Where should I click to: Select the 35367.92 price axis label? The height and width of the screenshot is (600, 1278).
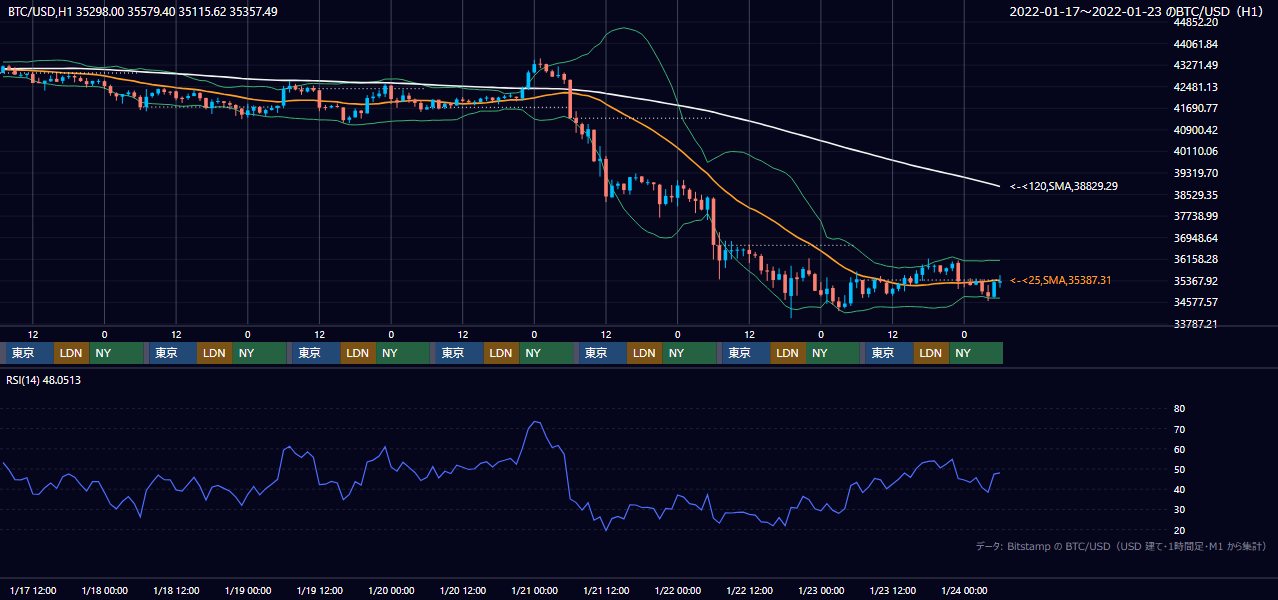click(x=1195, y=281)
